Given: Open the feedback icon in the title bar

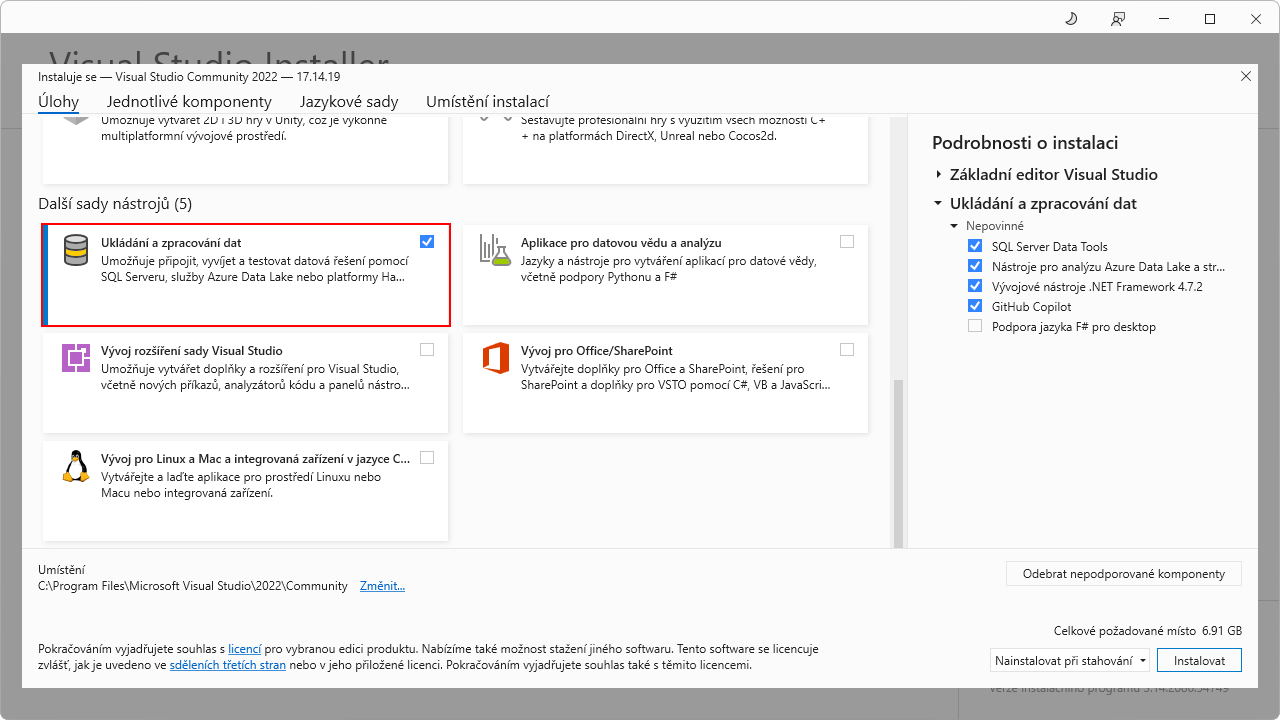Looking at the screenshot, I should (x=1117, y=18).
